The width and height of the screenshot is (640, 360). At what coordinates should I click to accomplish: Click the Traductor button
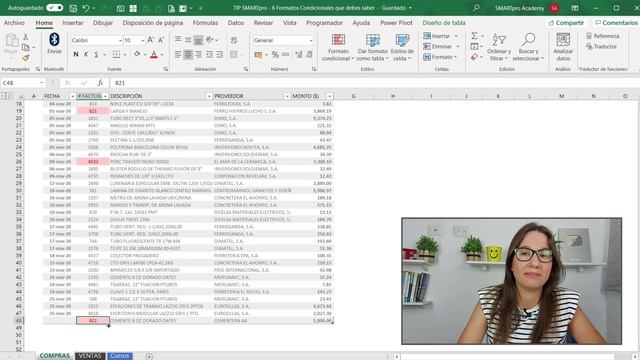click(601, 47)
